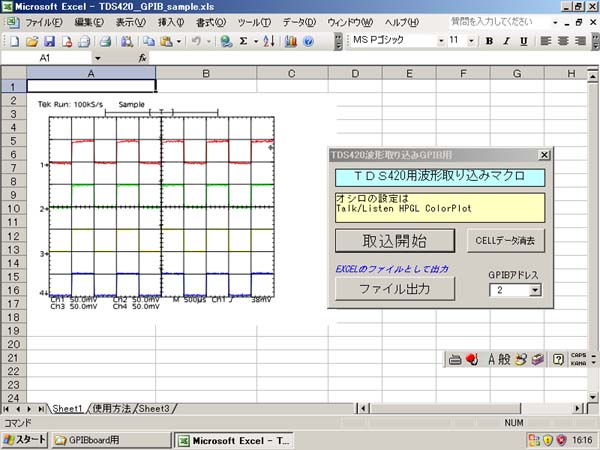Open a file with the folder icon

(x=32, y=41)
